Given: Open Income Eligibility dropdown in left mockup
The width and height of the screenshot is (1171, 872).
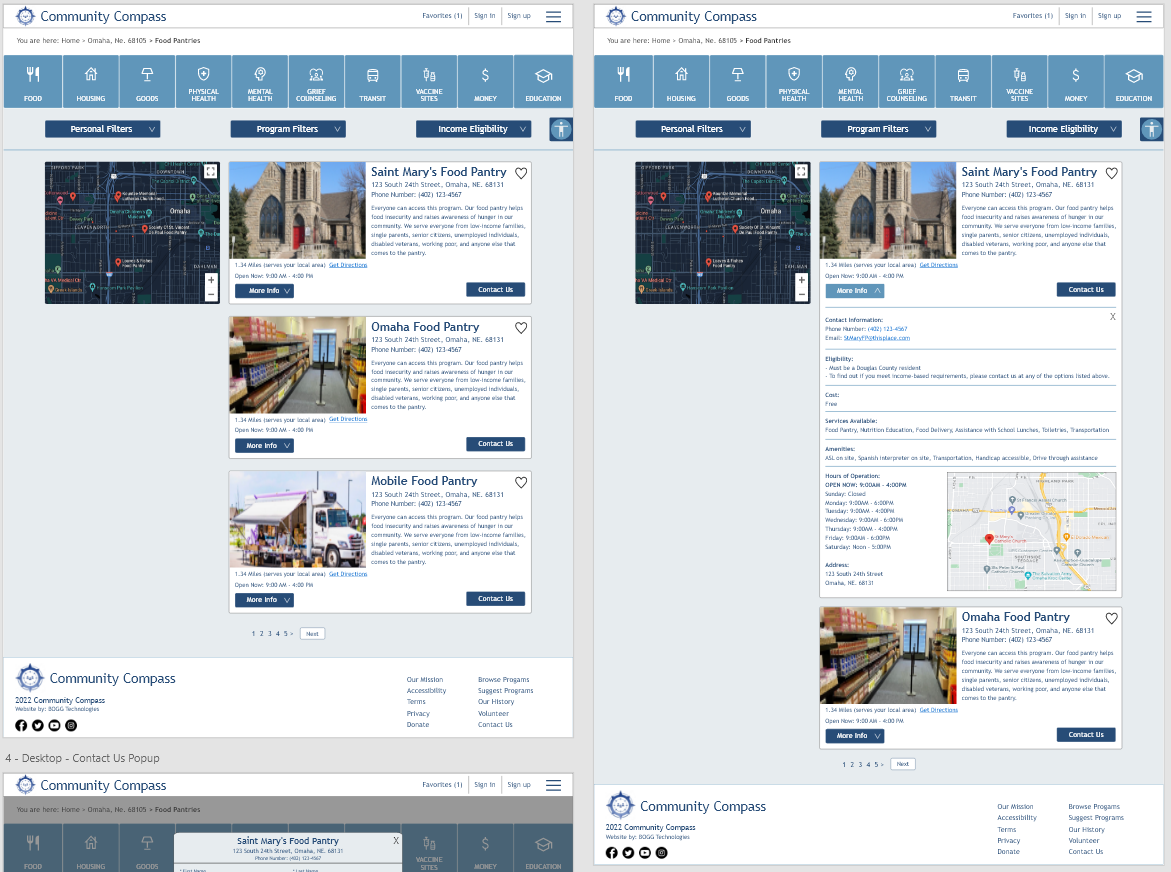Looking at the screenshot, I should [x=473, y=129].
